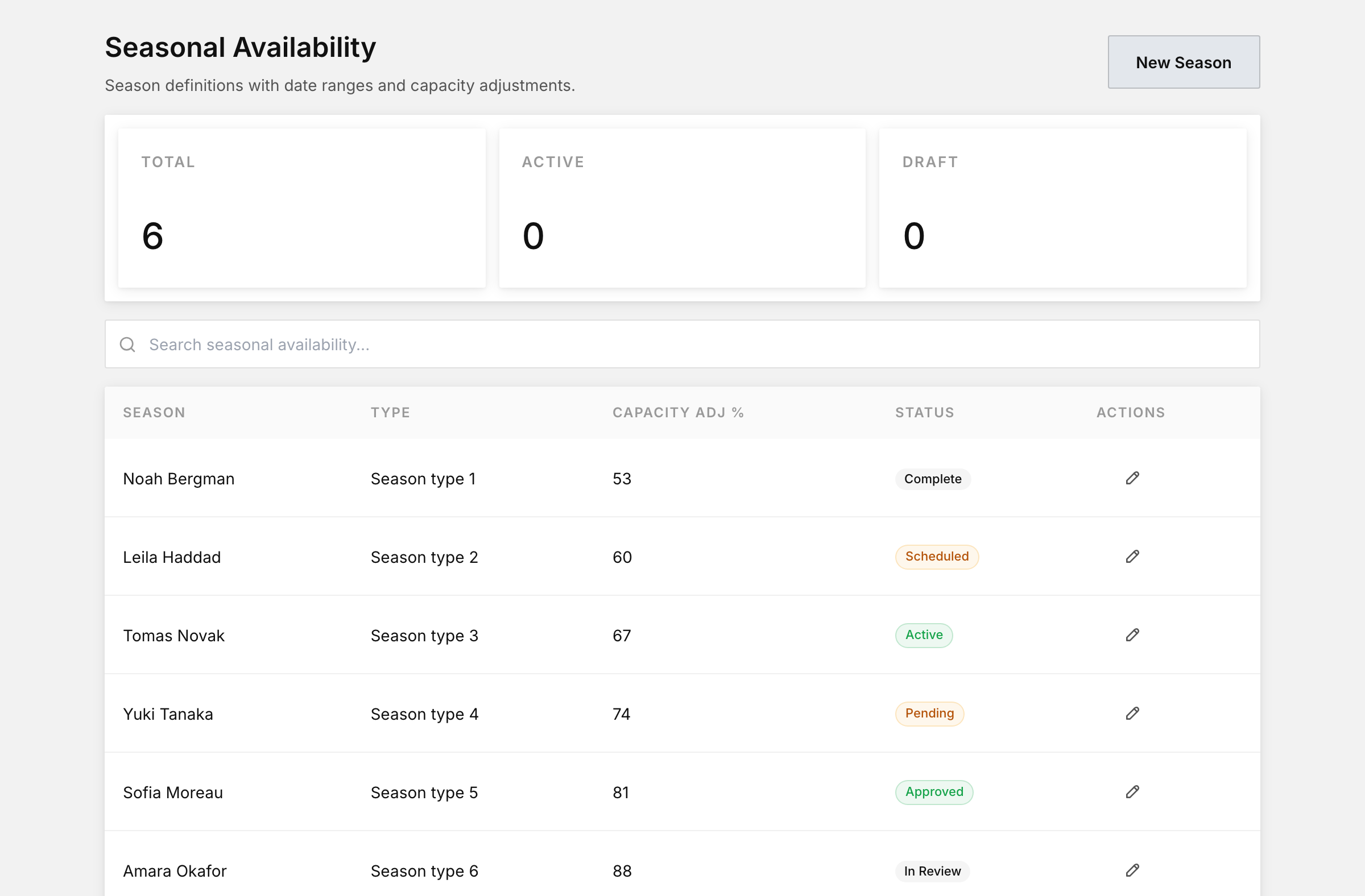
Task: Select the Complete status badge
Action: [x=933, y=479]
